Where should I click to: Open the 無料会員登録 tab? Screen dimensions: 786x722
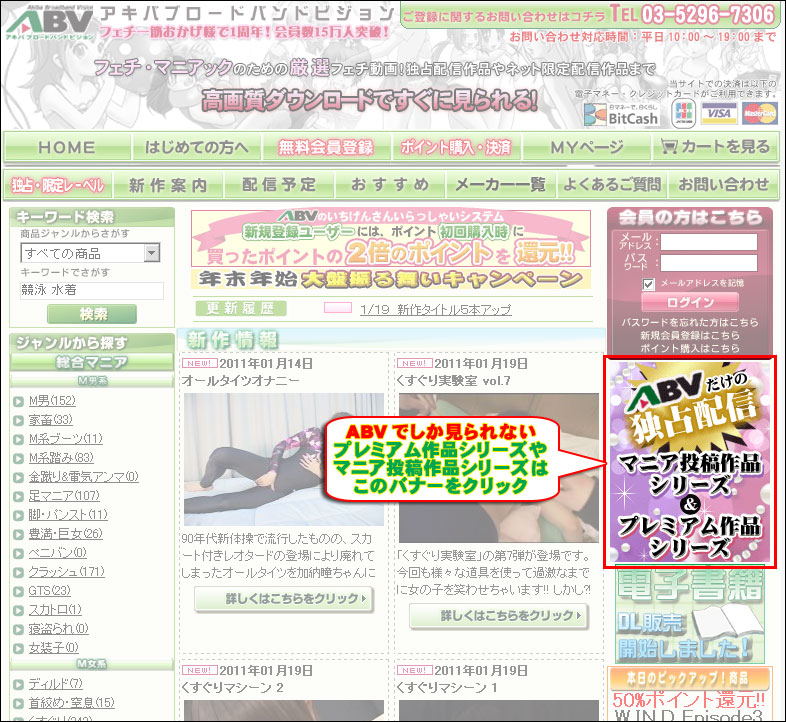pyautogui.click(x=326, y=147)
